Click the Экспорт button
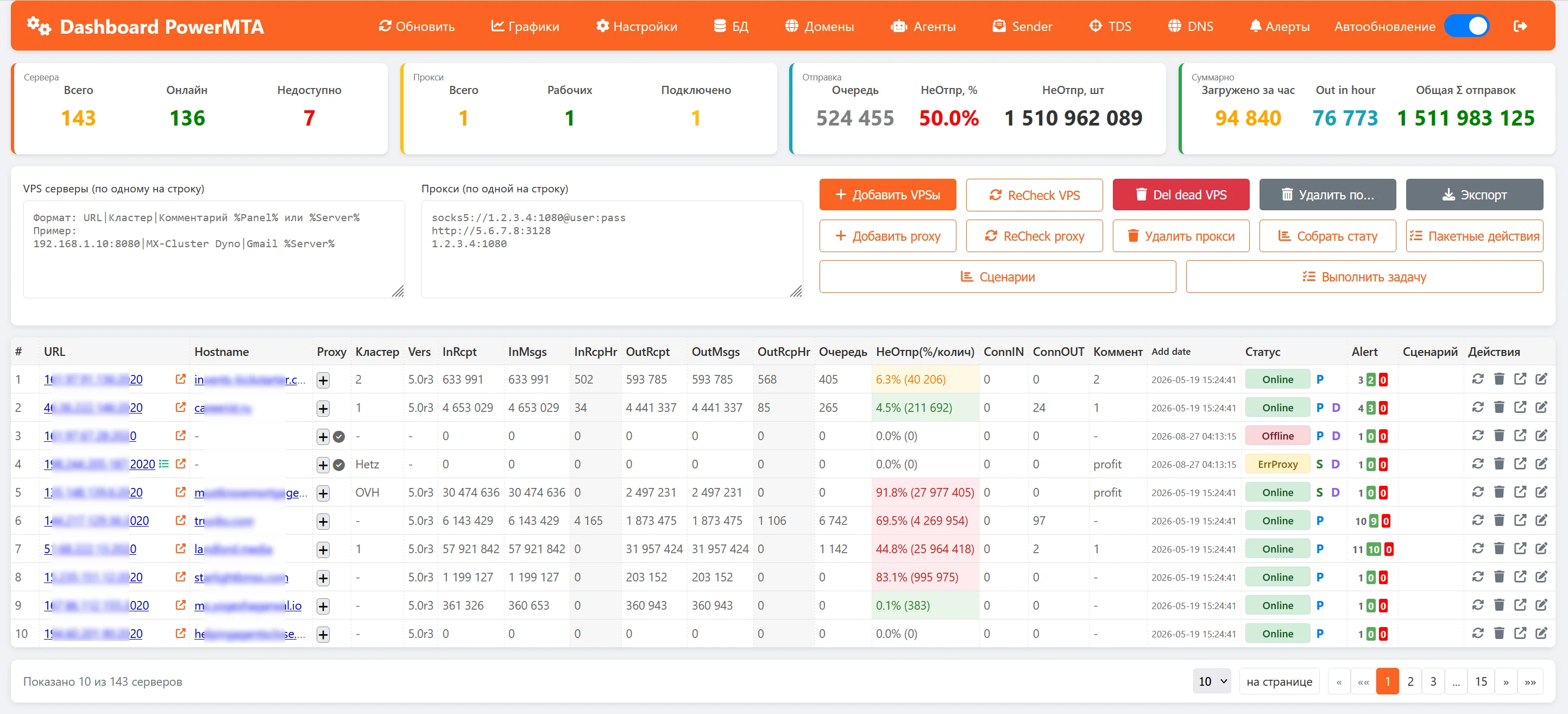The height and width of the screenshot is (714, 1568). pyautogui.click(x=1474, y=195)
